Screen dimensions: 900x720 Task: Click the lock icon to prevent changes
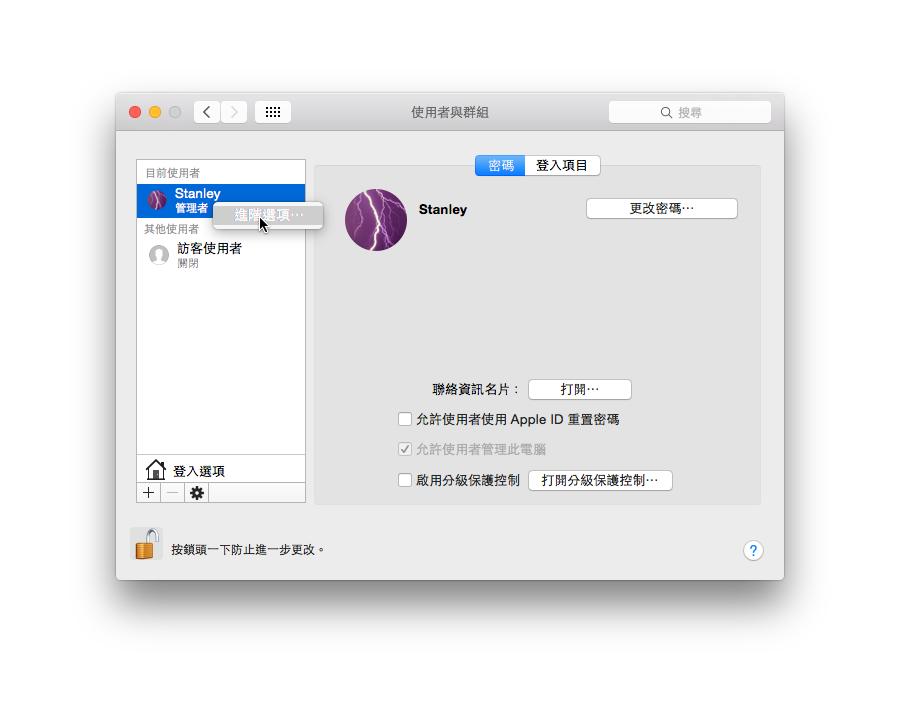tap(146, 544)
